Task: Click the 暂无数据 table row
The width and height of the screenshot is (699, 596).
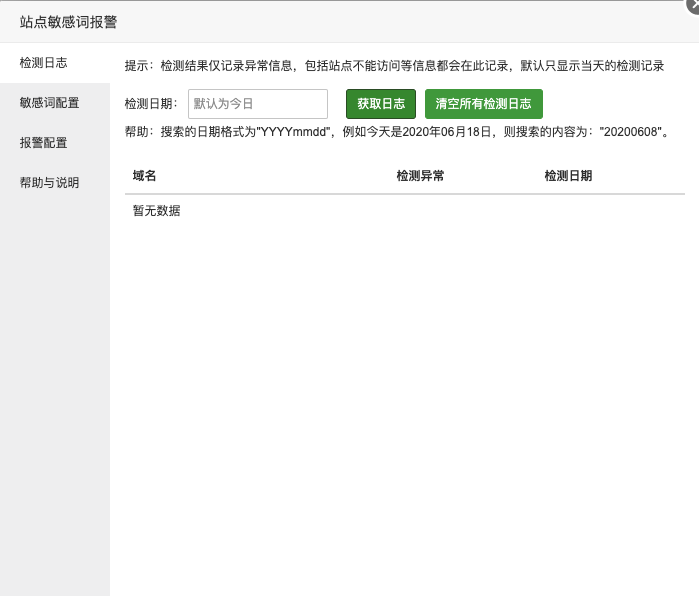Action: (x=405, y=211)
